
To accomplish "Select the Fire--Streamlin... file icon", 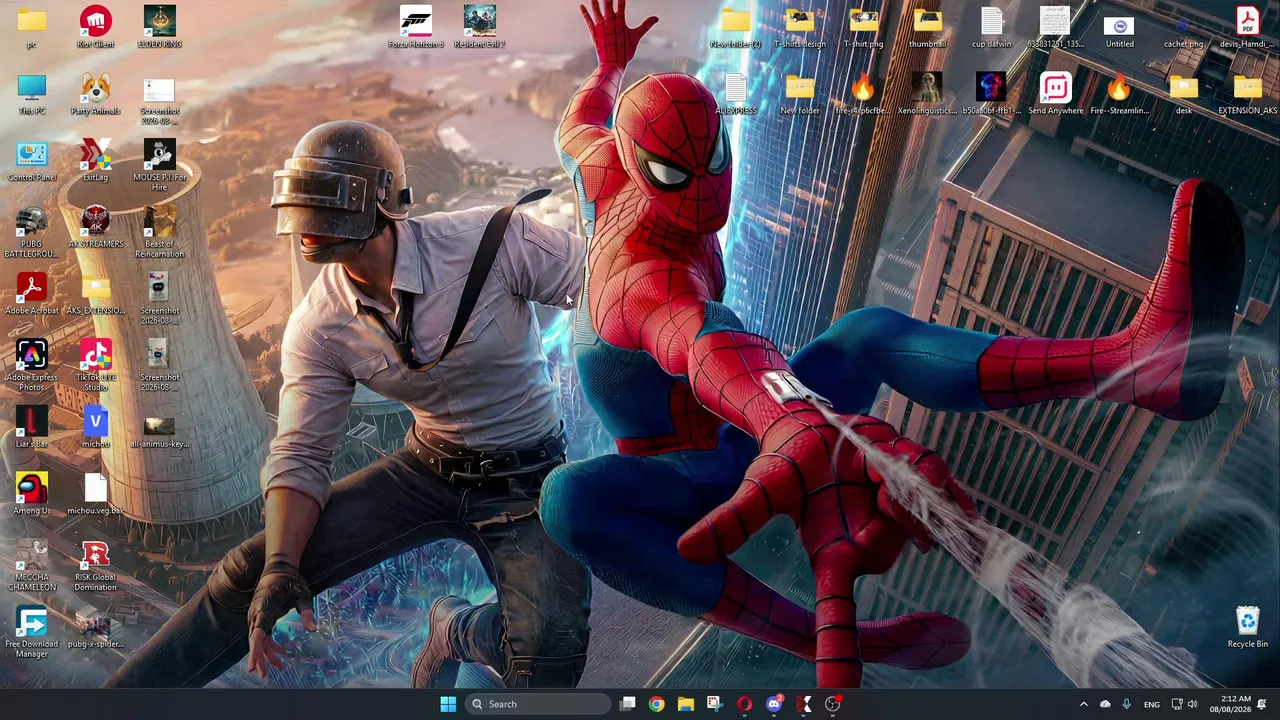I will [x=1120, y=94].
